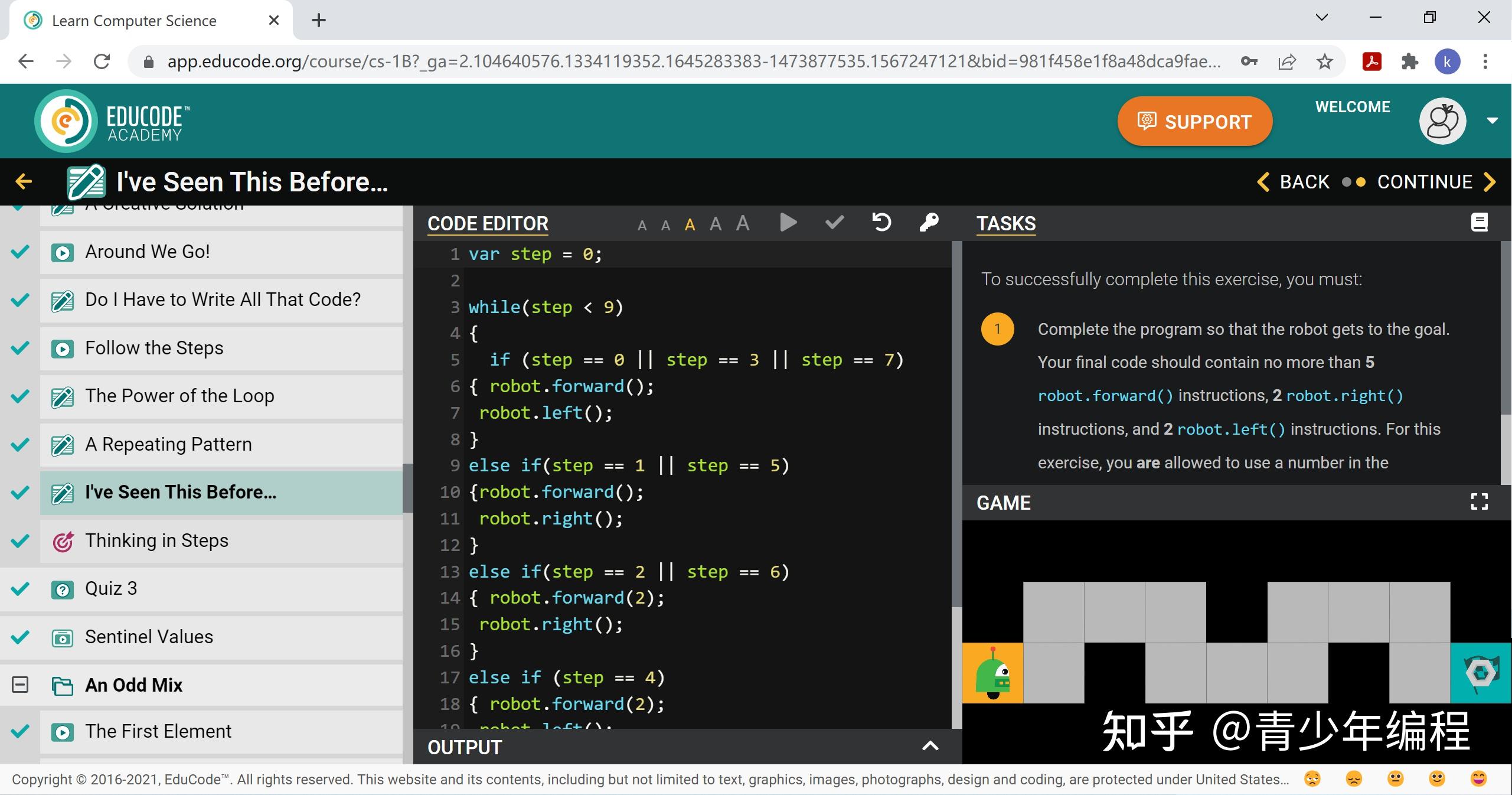1512x795 pixels.
Task: Rate with the neutral emoji face
Action: point(1395,779)
